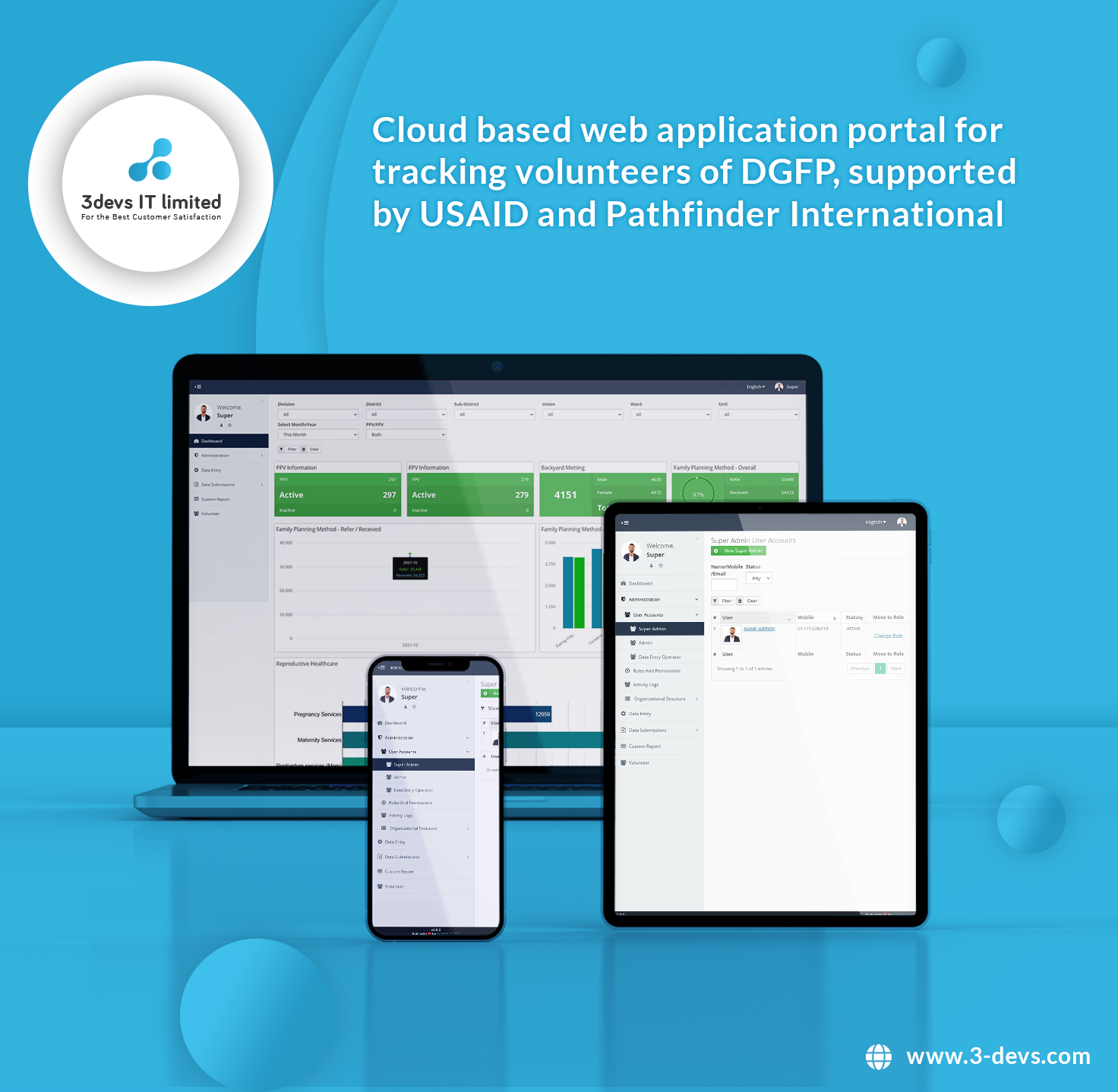Expand Data Submissions on tablet sidebar
Screen dimensions: 1118x1092
click(x=659, y=730)
